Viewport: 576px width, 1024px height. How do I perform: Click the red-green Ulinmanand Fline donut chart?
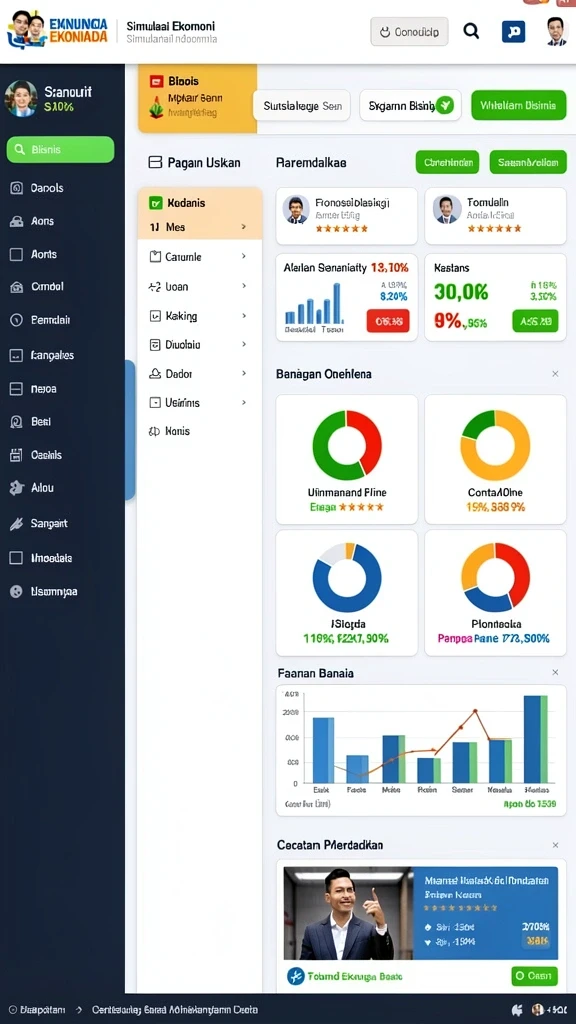pyautogui.click(x=347, y=445)
